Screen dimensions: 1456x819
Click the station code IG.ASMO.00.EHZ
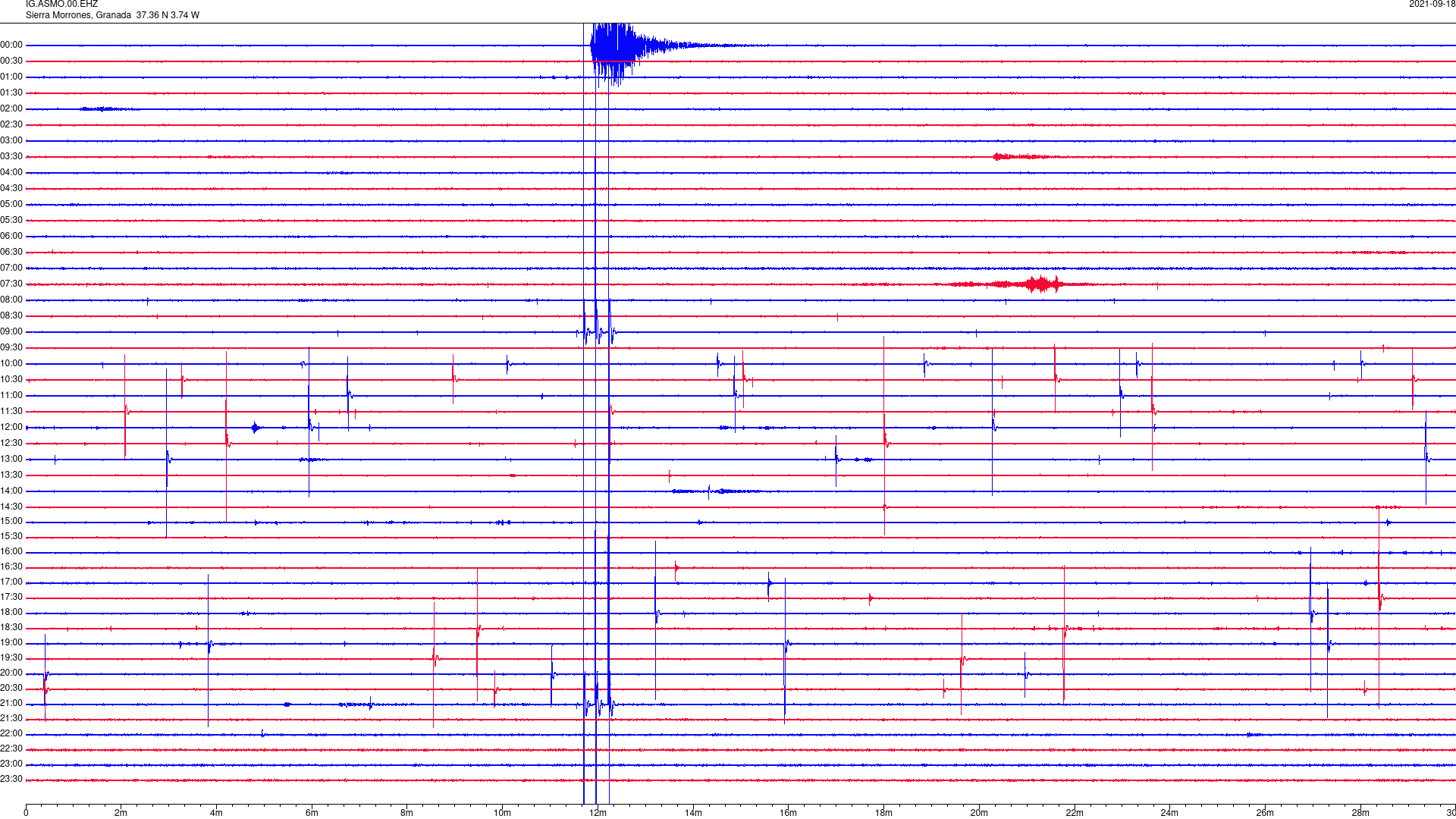pyautogui.click(x=61, y=5)
